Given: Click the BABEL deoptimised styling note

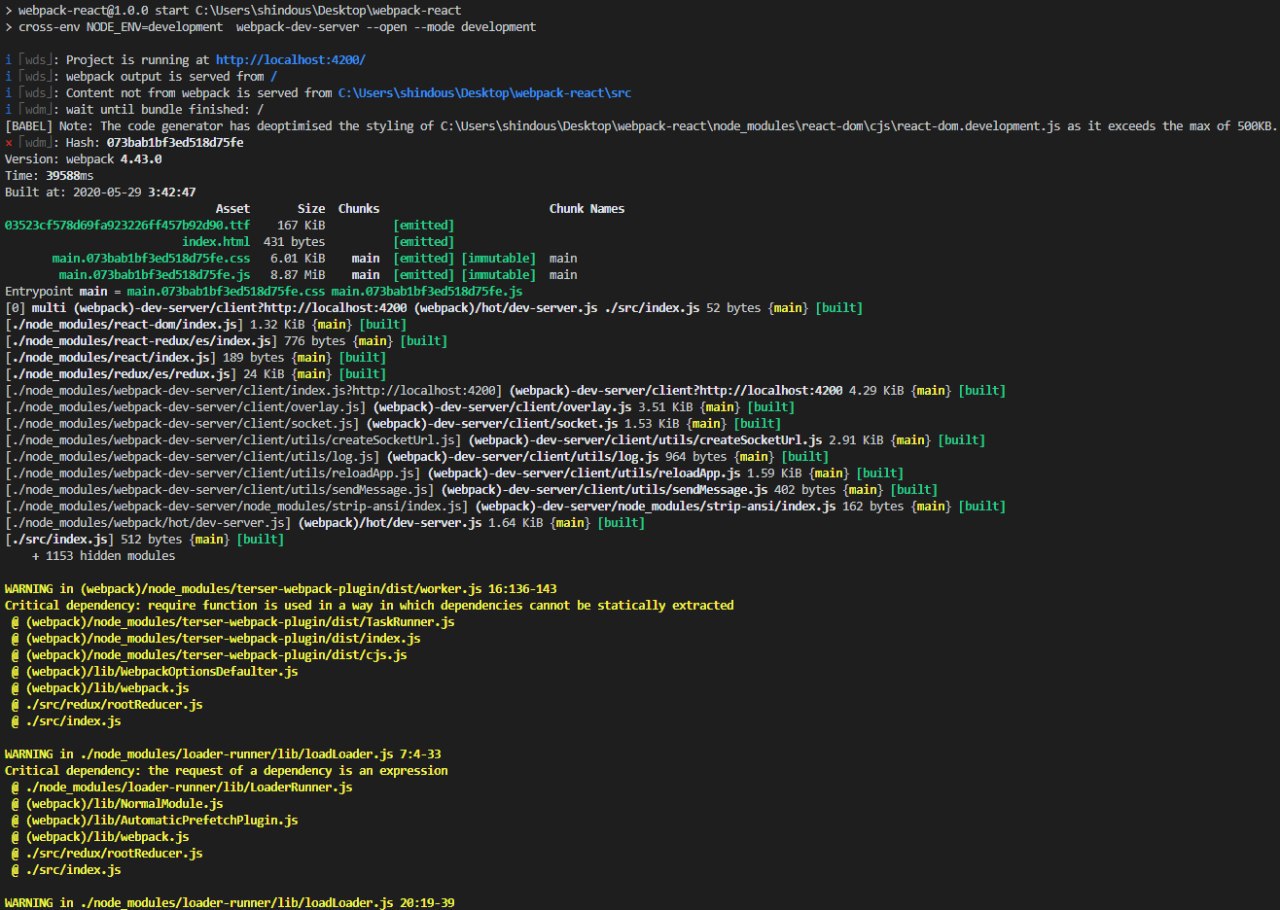Looking at the screenshot, I should (x=641, y=126).
